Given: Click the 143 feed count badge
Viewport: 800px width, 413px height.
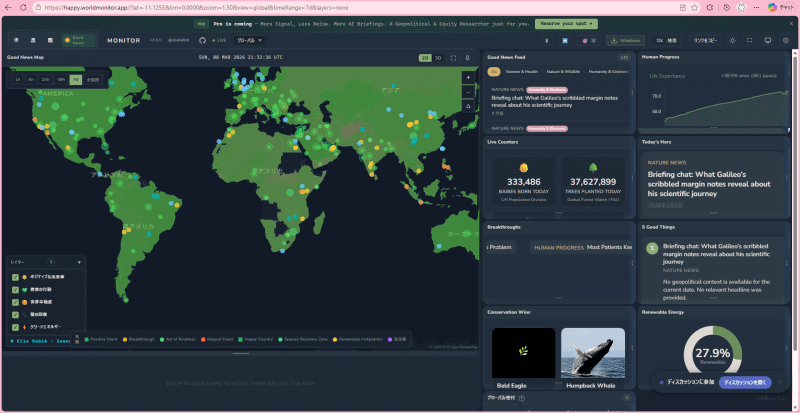Looking at the screenshot, I should 623,57.
